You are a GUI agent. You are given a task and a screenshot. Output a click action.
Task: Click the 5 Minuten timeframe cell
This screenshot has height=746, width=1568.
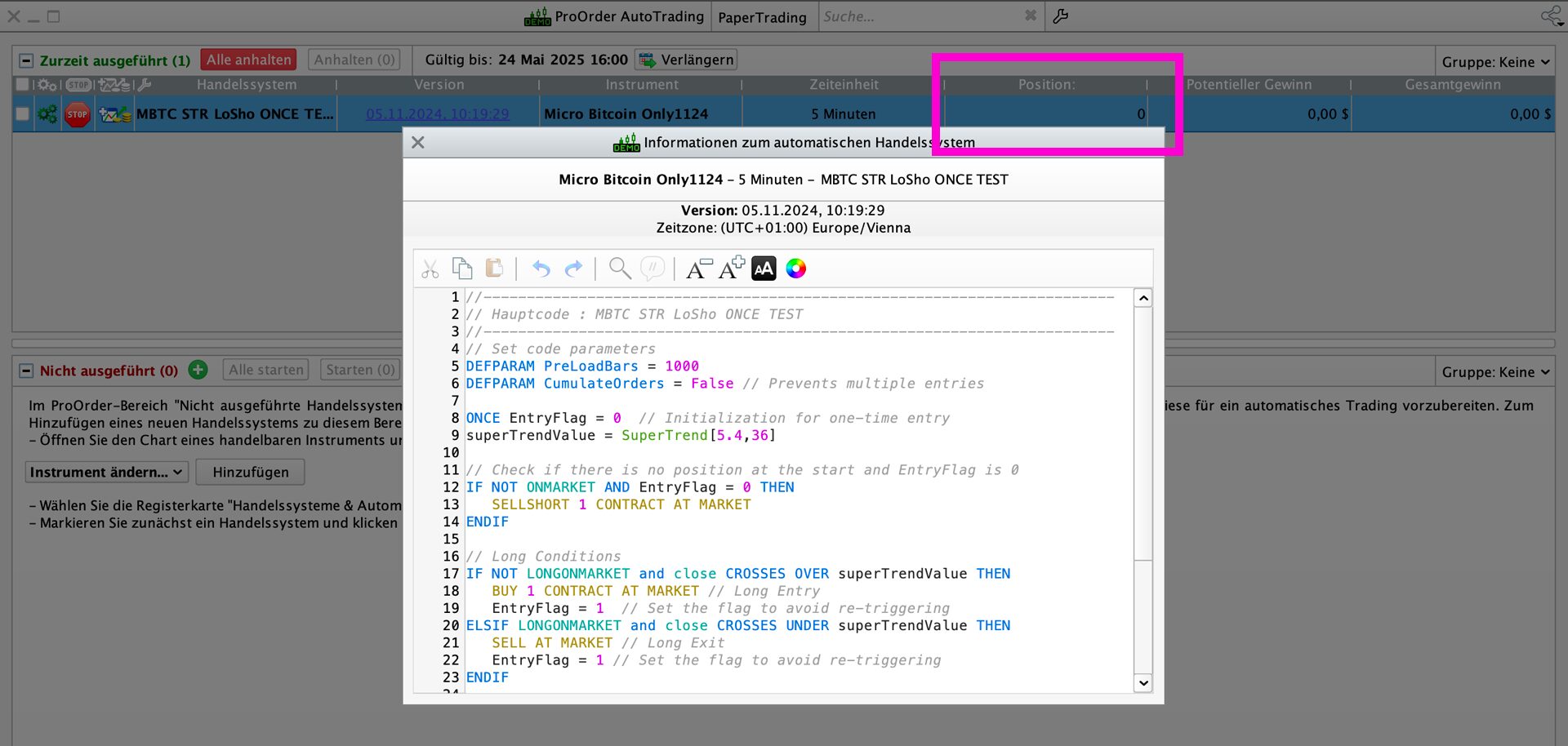(844, 114)
